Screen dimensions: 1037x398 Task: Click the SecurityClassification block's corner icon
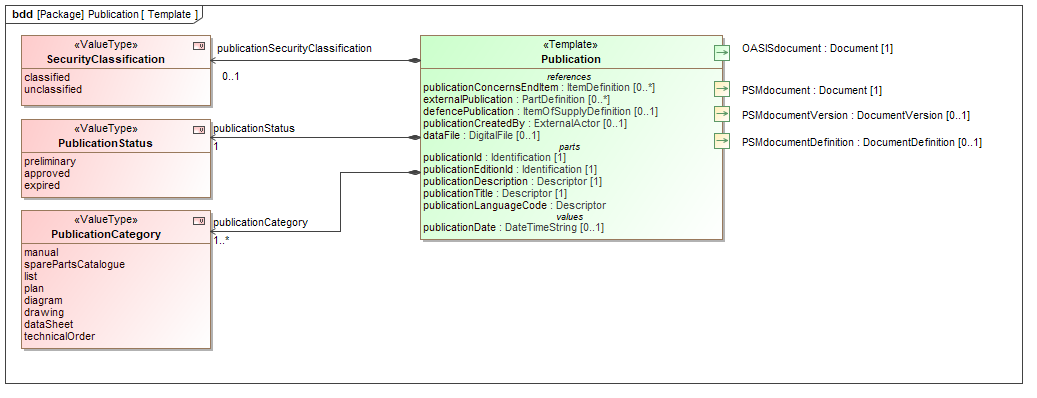tap(198, 46)
